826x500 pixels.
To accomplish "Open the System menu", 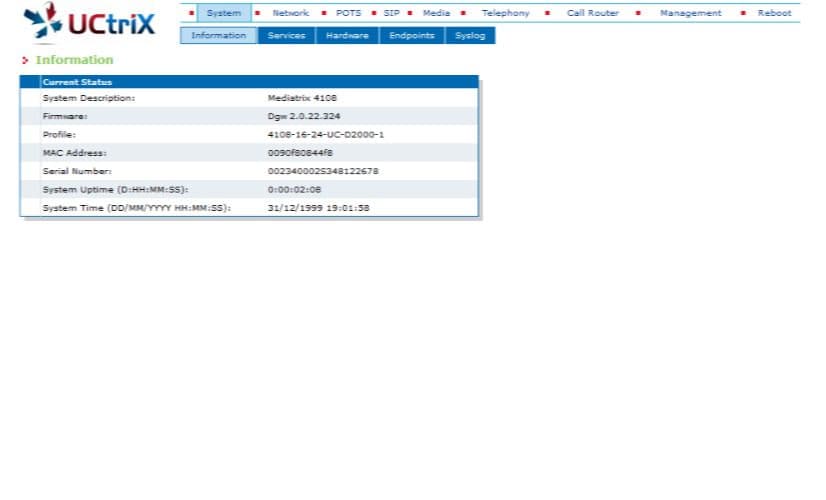I will [223, 13].
